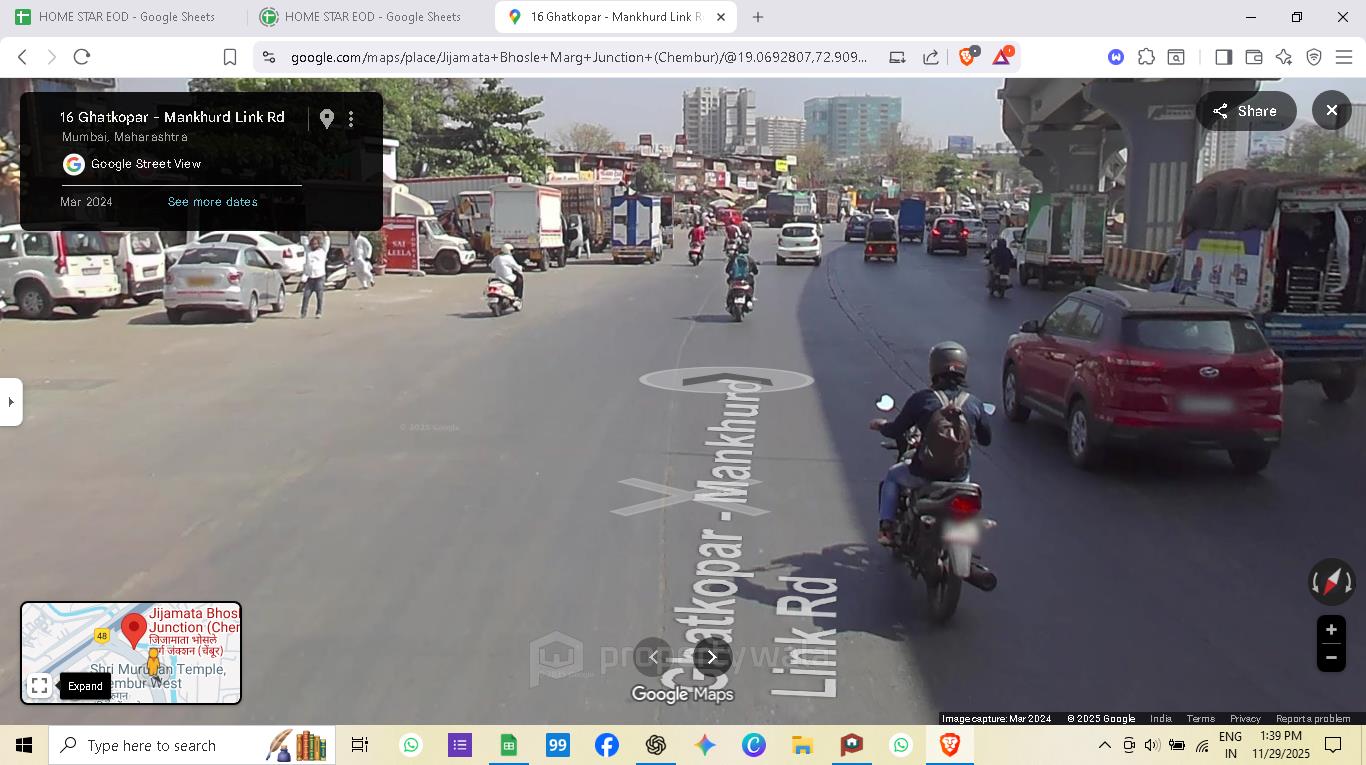
Task: Bookmark this page with the bookmark icon
Action: point(230,57)
